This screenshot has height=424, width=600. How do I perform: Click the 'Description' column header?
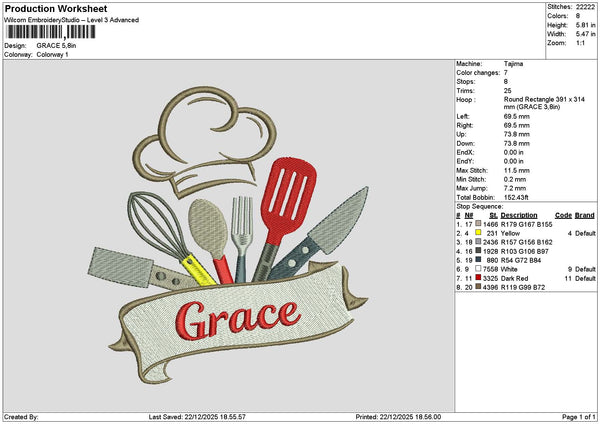click(518, 215)
